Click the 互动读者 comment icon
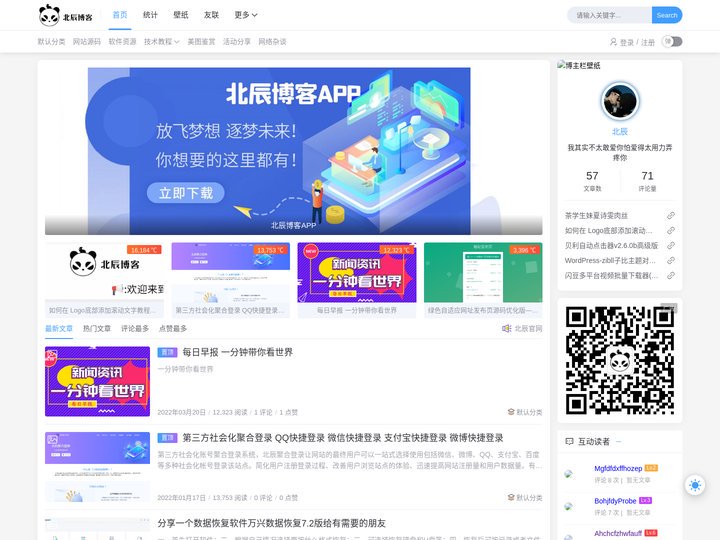 (x=569, y=442)
